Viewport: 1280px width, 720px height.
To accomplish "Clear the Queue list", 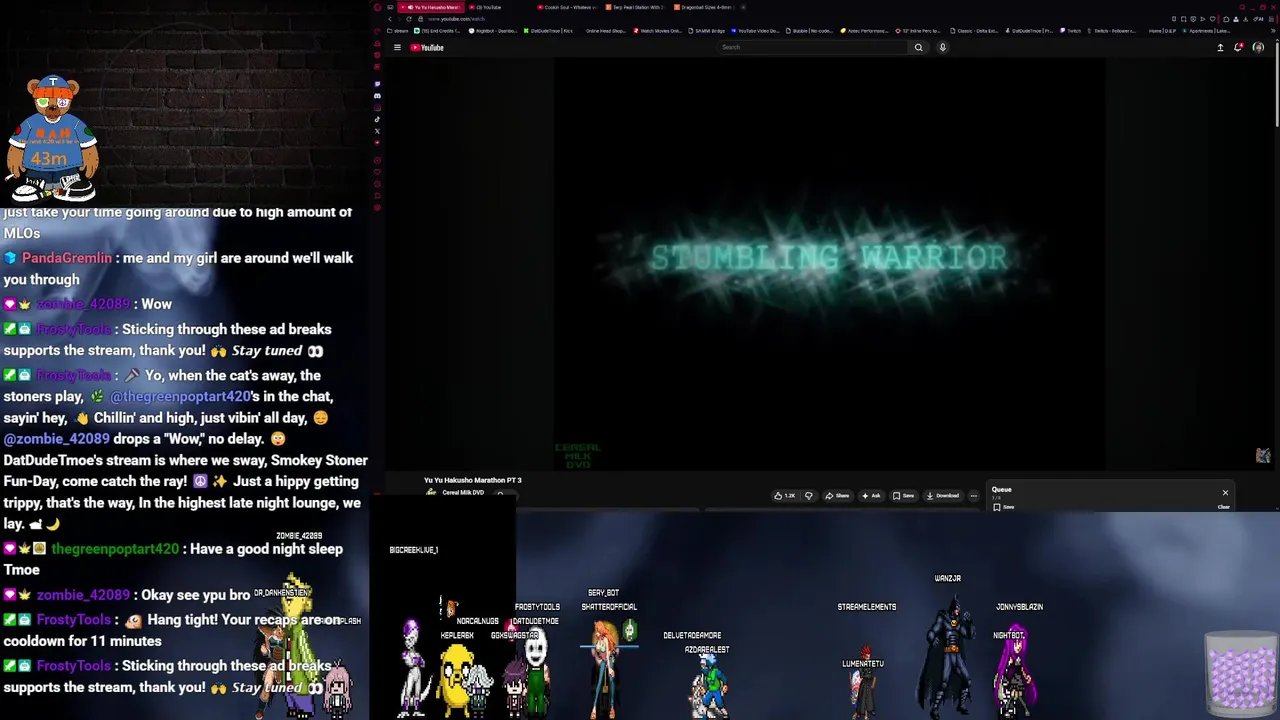I will tap(1223, 507).
